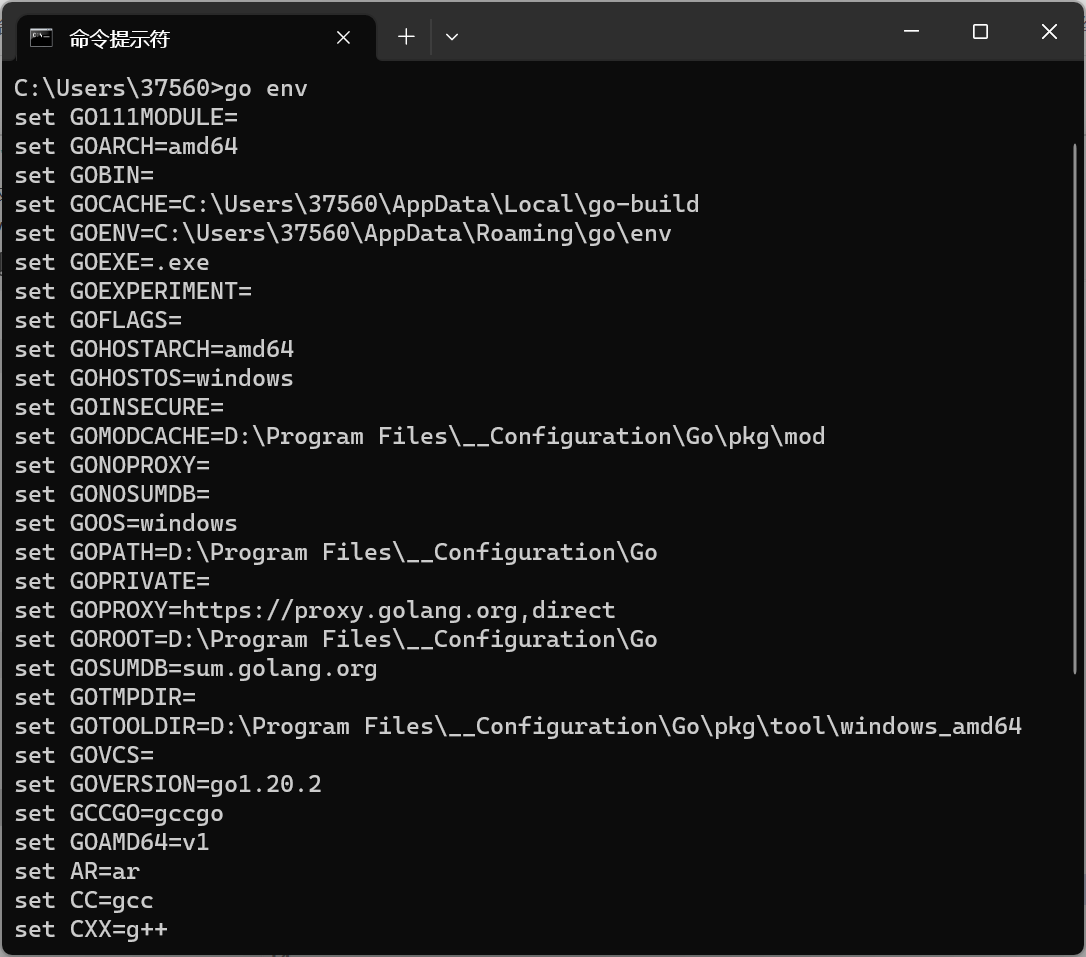
Task: Click the GOVERSION=go1.20.2 line
Action: [167, 784]
